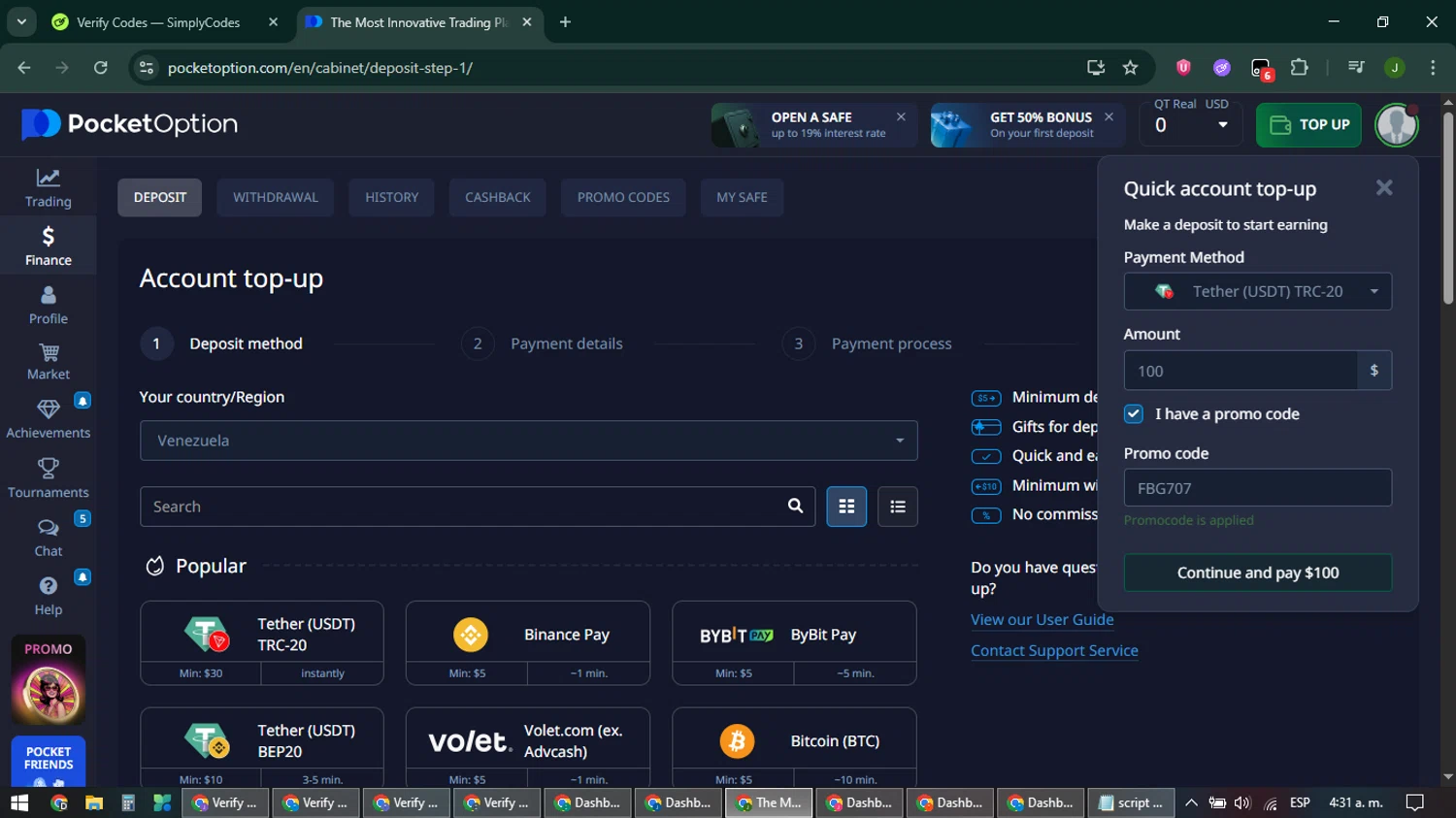The width and height of the screenshot is (1456, 818).
Task: Reload the page
Action: coord(100,67)
